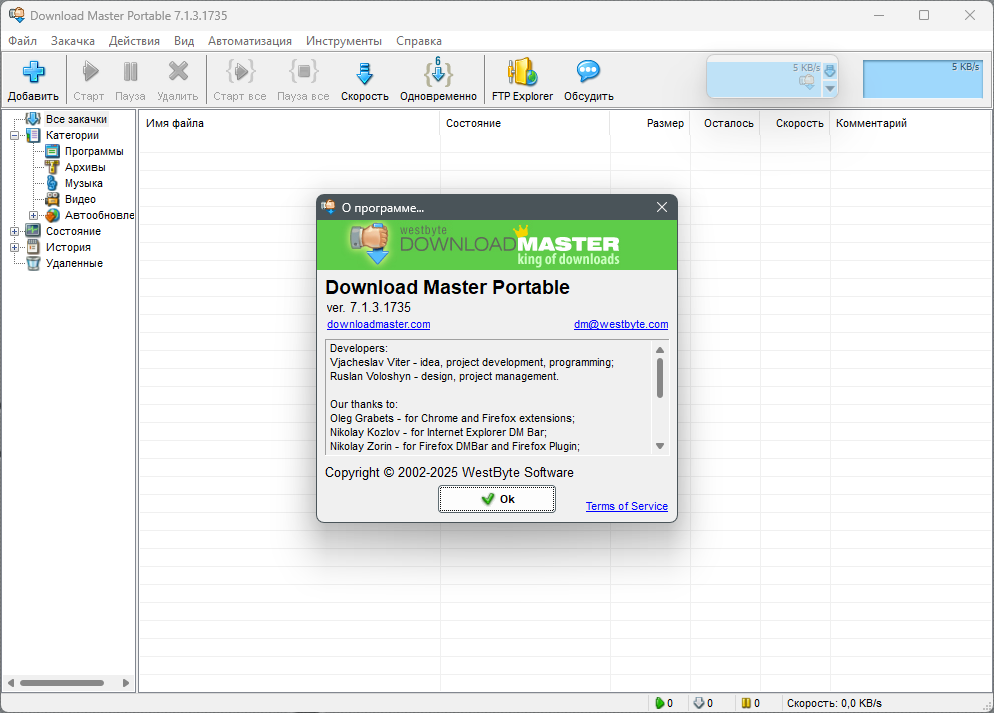Open the Действия menu

134,41
